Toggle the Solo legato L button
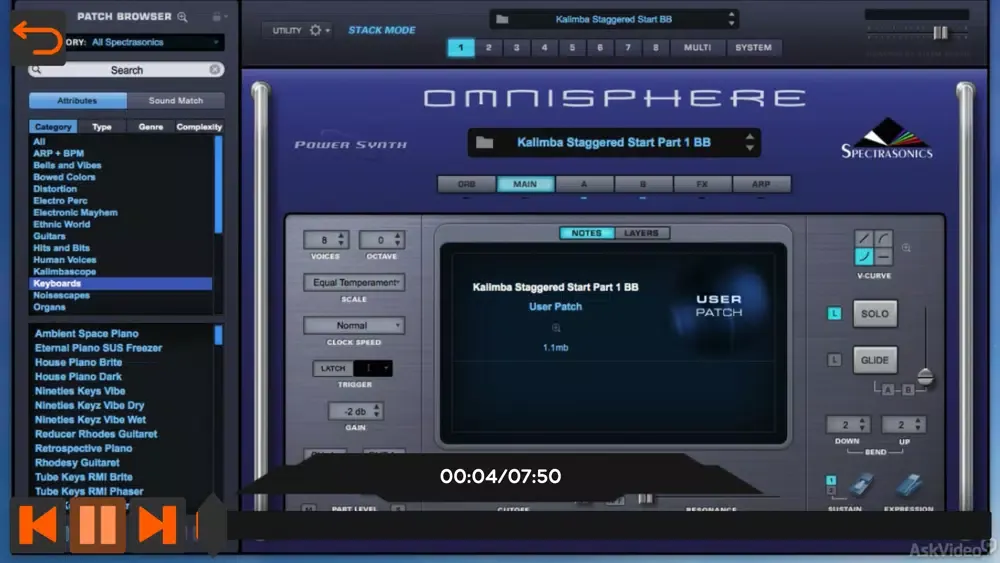The height and width of the screenshot is (563, 1000). (x=834, y=313)
